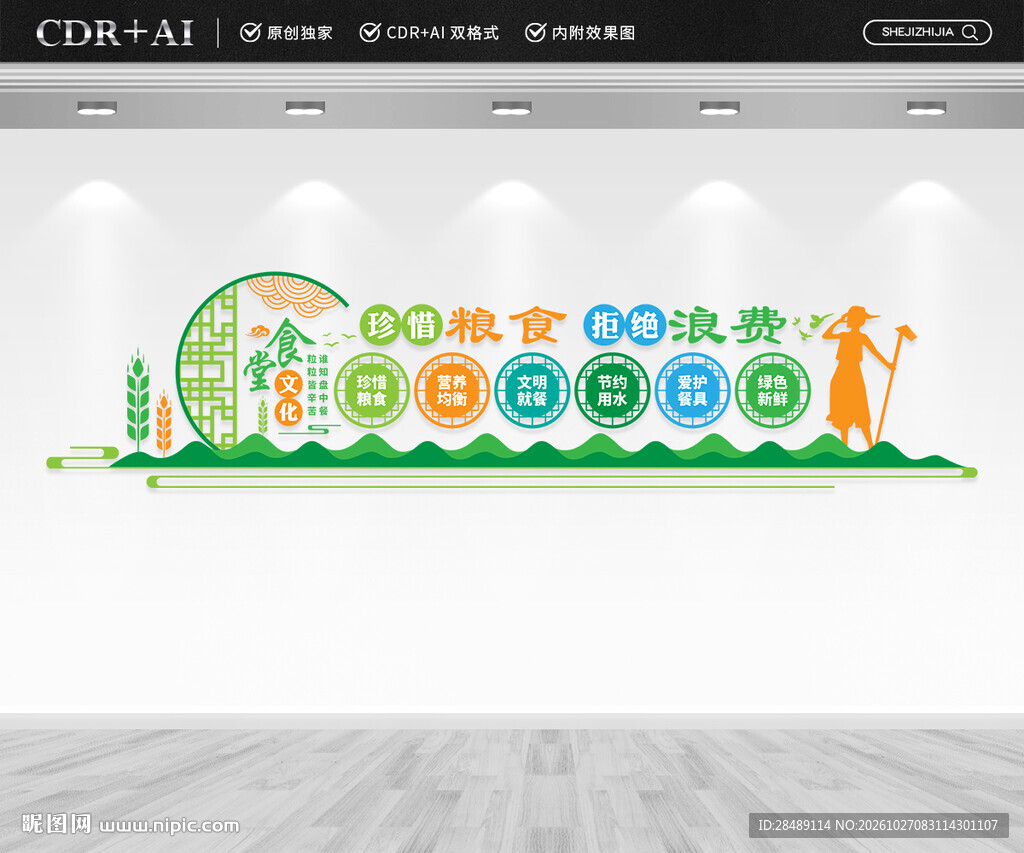Click the ID number label at bottom right

878,826
